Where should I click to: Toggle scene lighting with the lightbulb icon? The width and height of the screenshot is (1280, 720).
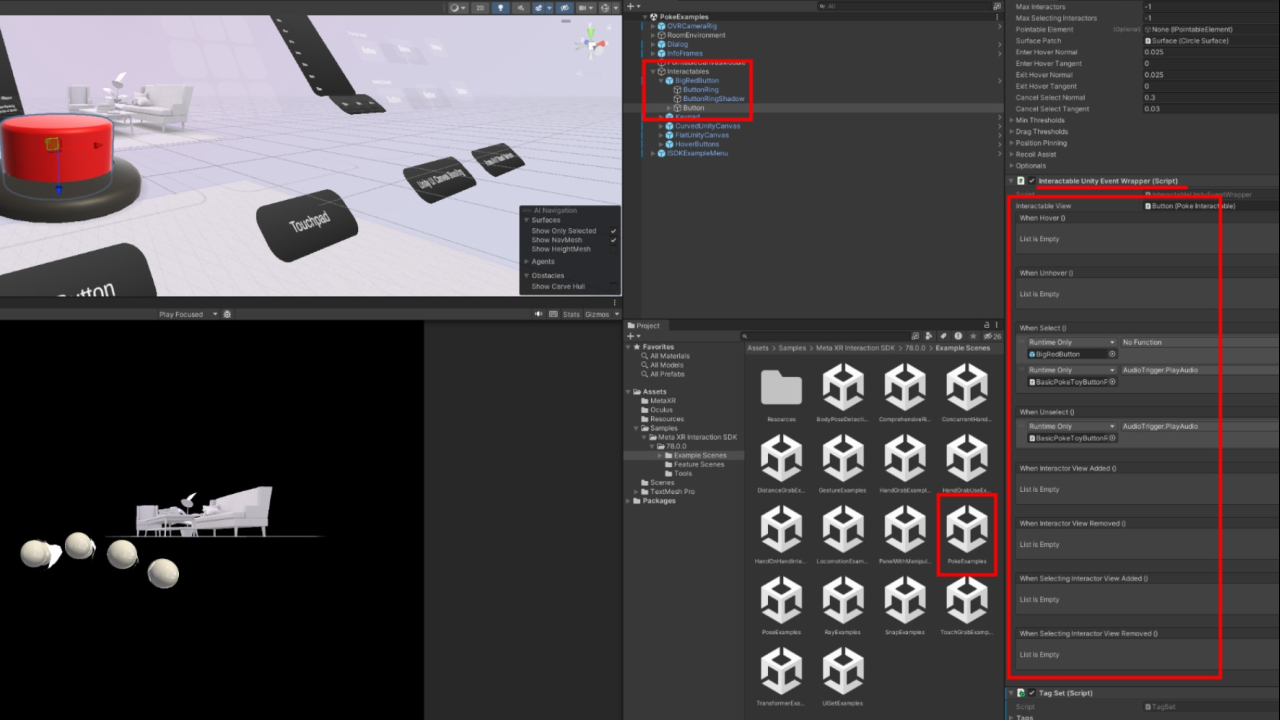(501, 8)
